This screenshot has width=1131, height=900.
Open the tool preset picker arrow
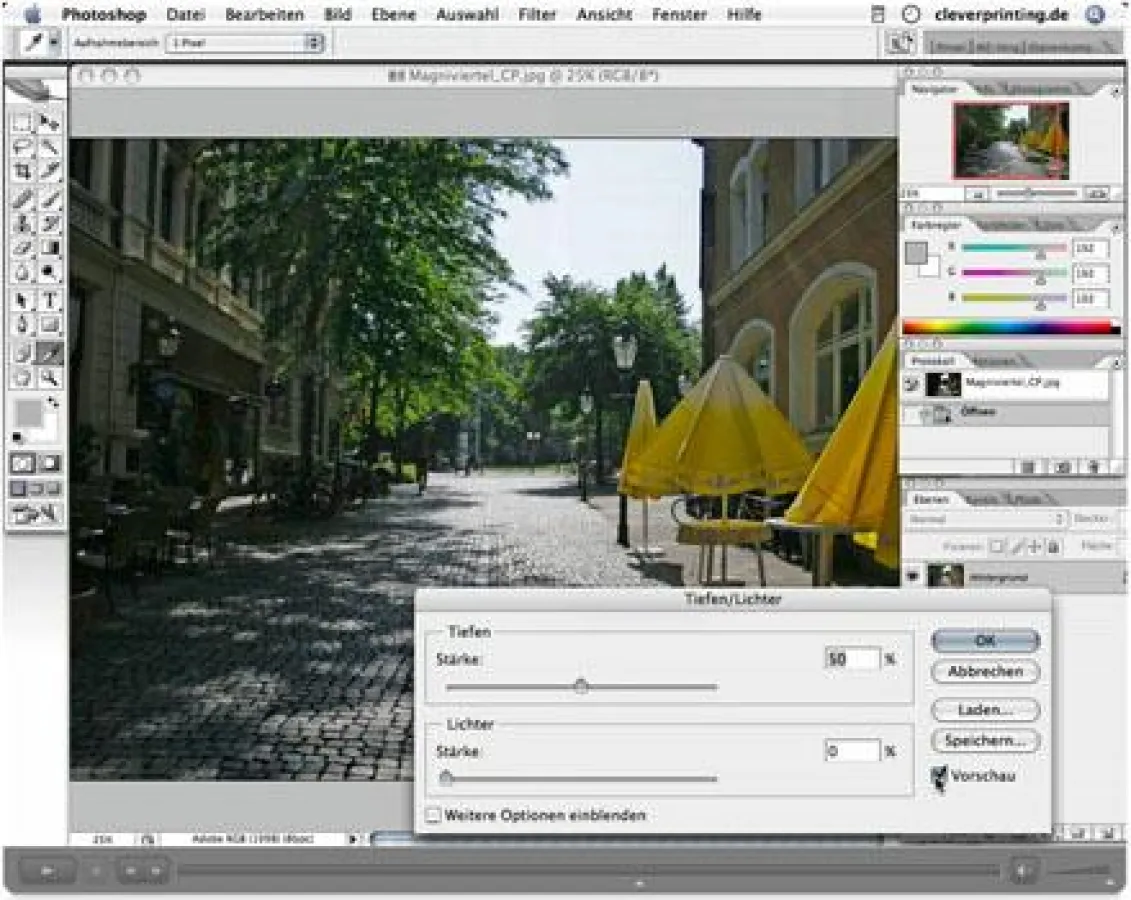[54, 44]
